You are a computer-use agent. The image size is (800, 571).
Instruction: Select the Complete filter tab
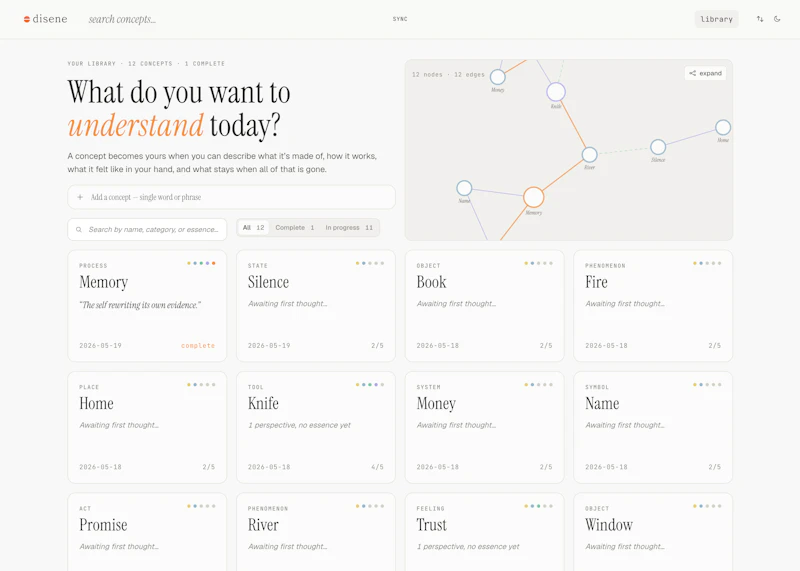pyautogui.click(x=295, y=228)
